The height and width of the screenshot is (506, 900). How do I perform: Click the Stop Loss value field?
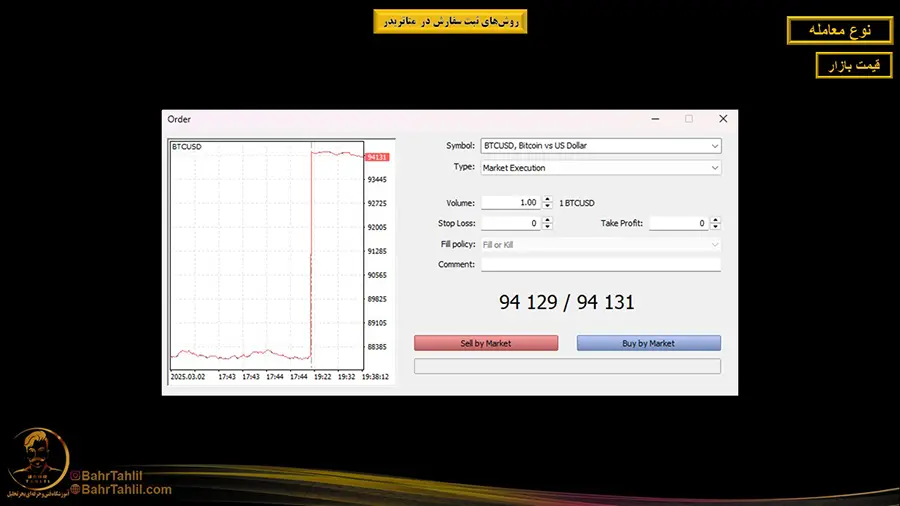pyautogui.click(x=510, y=224)
